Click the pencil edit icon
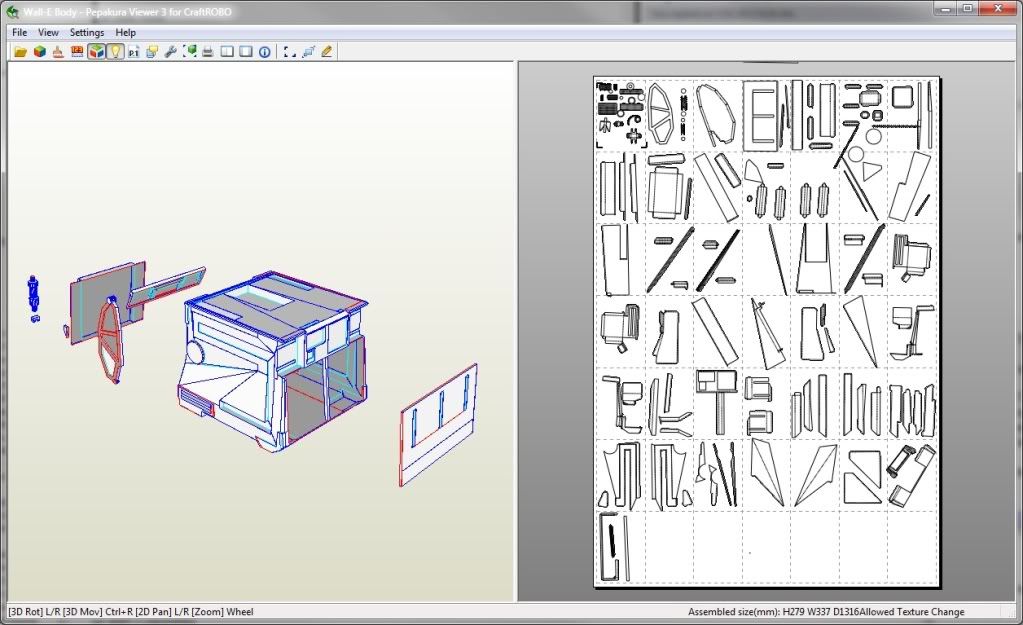The image size is (1023, 625). (327, 52)
